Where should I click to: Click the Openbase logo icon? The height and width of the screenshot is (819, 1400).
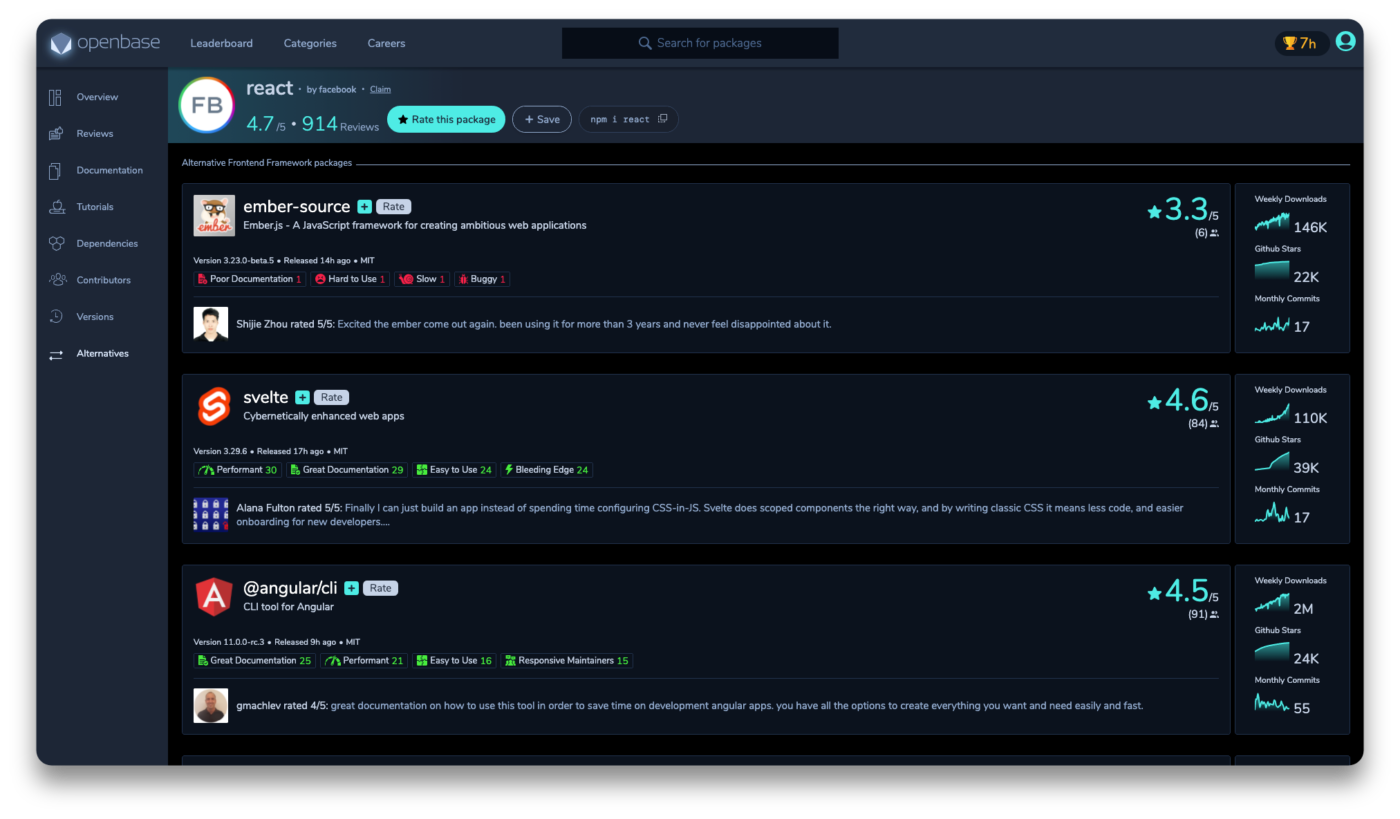tap(61, 44)
